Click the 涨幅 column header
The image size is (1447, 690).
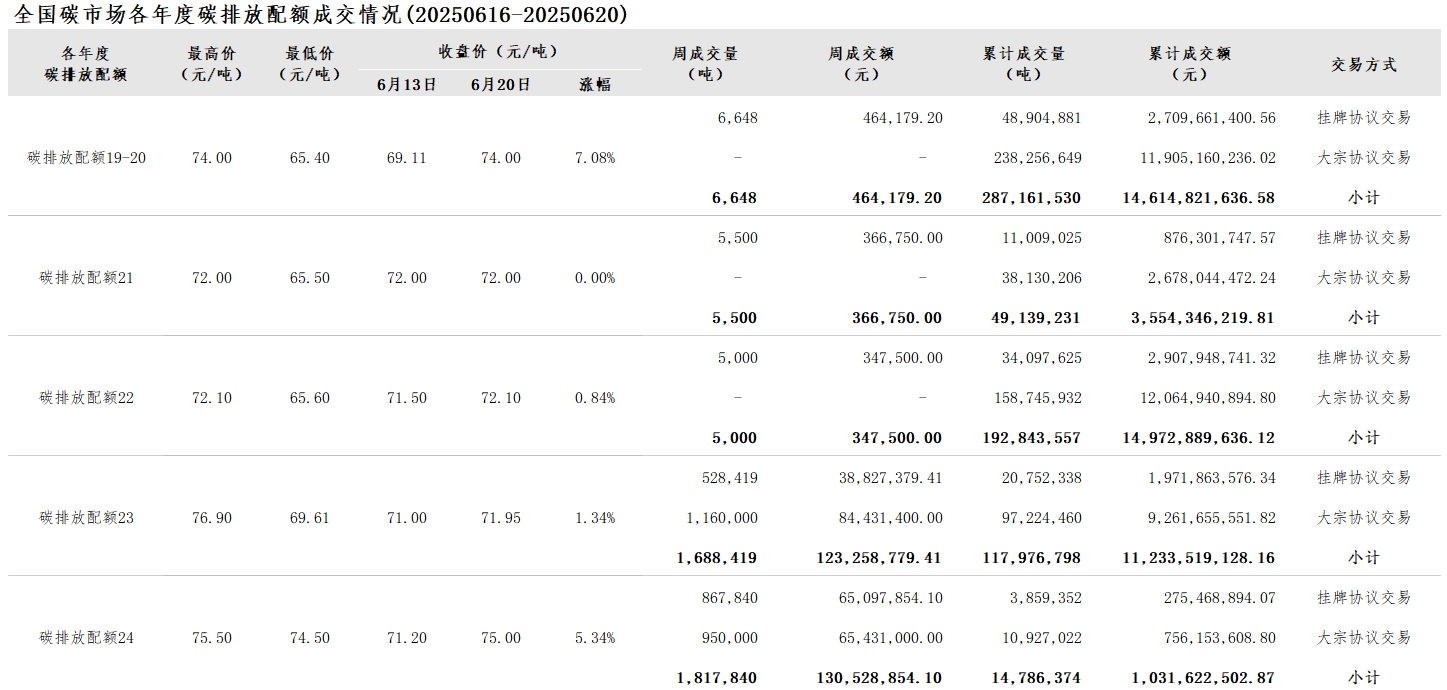click(x=595, y=85)
